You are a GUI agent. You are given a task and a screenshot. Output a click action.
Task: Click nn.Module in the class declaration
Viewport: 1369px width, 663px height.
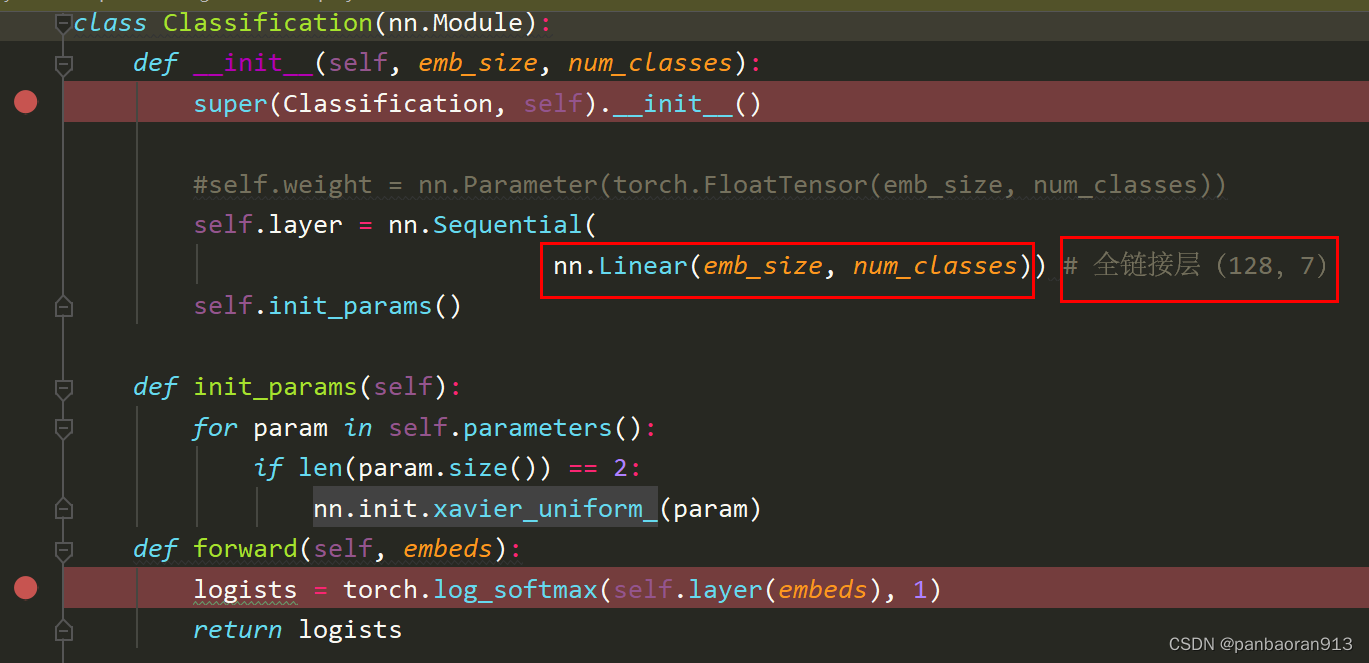(x=456, y=22)
